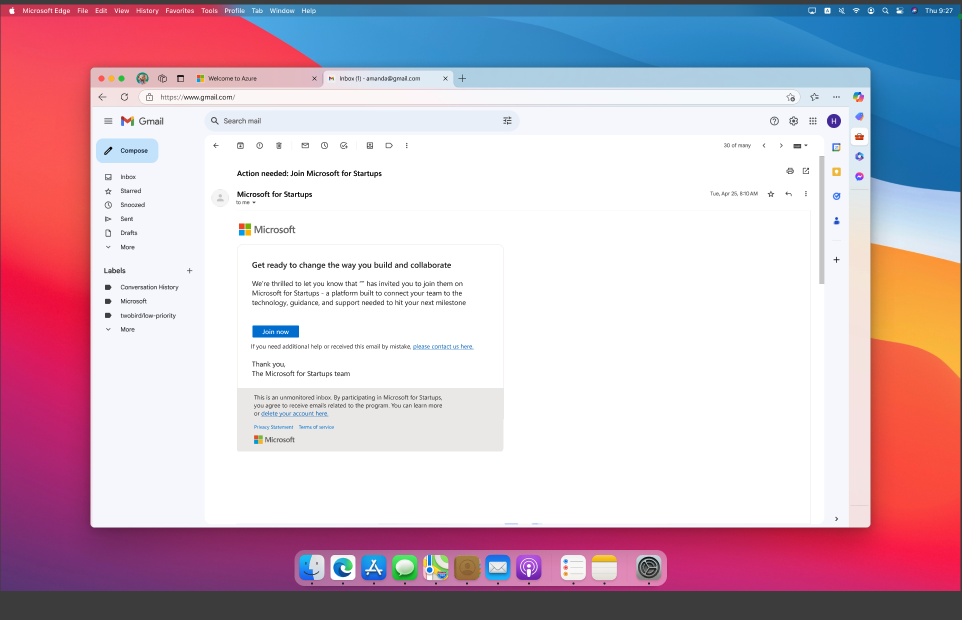Open Favorites menu in menu bar
Viewport: 962px width, 620px height.
[180, 10]
